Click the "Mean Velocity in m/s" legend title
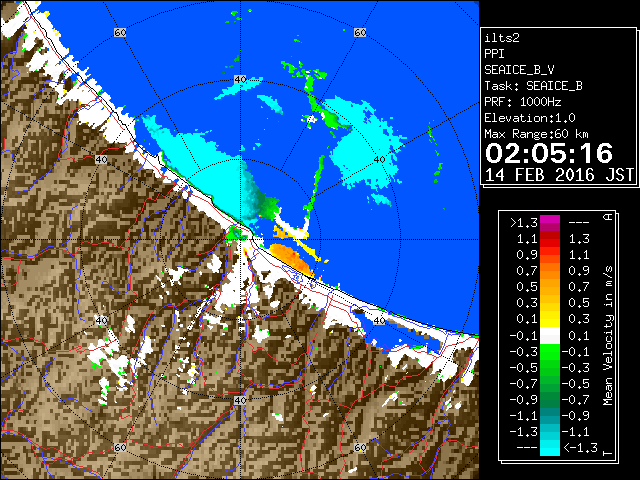The image size is (640, 480). tap(608, 336)
